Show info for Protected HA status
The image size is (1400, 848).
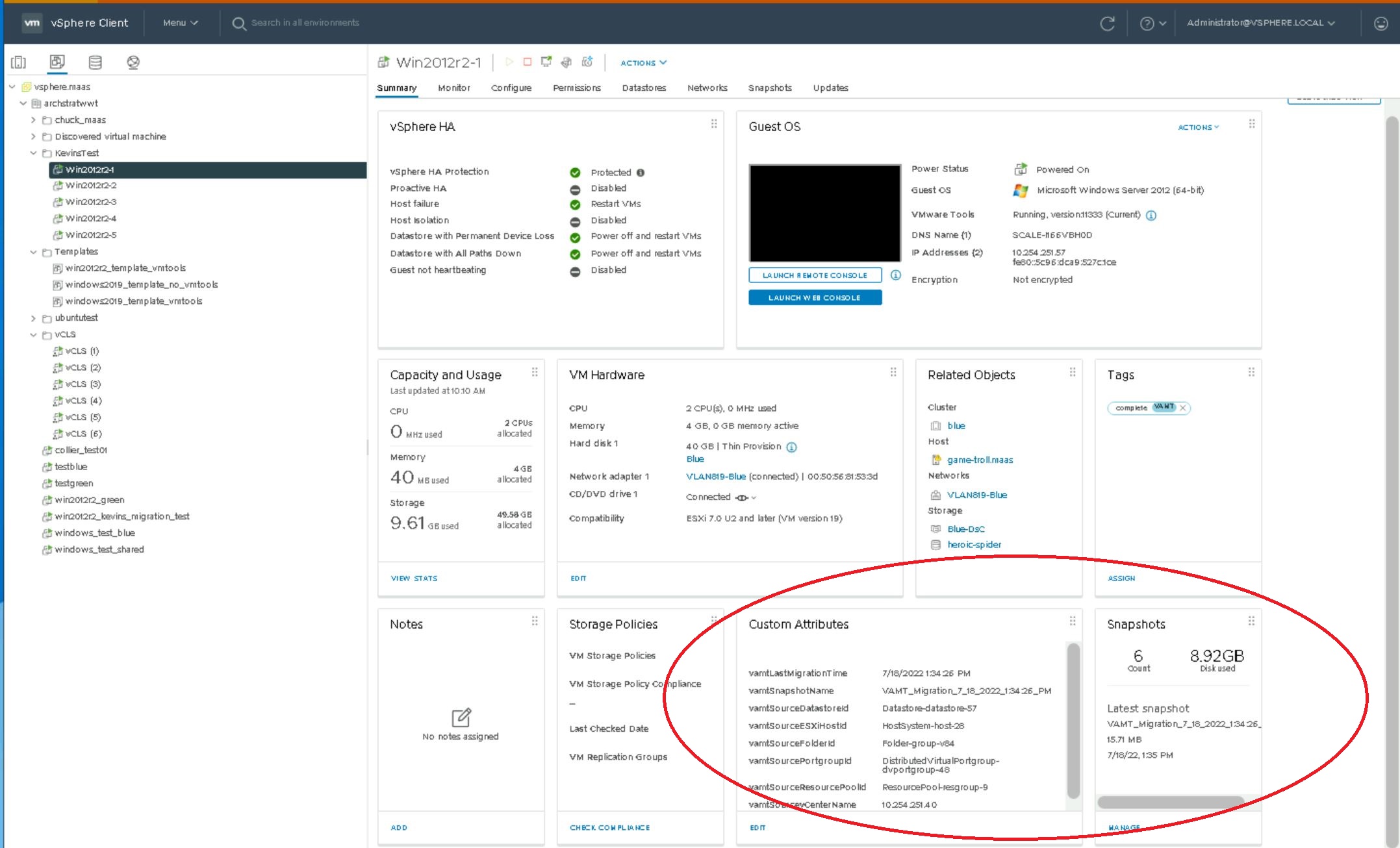(641, 173)
